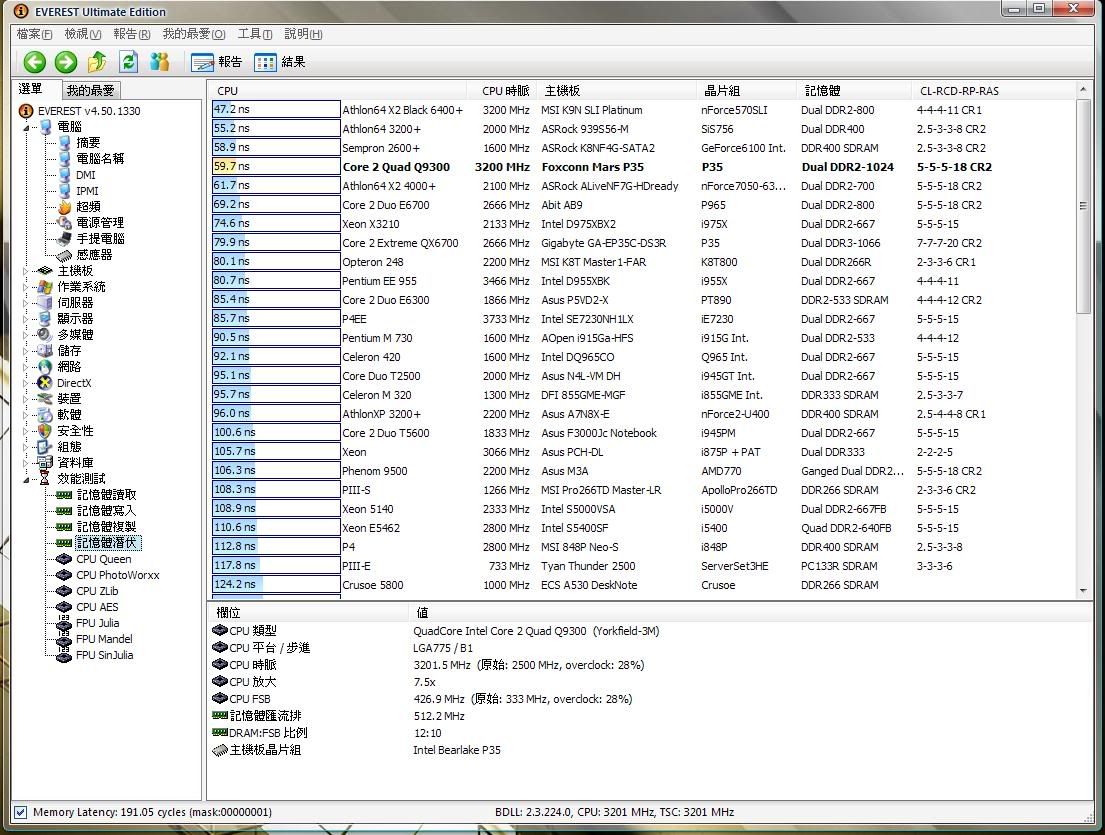Select EVEREST v4.50.1330 root icon
This screenshot has width=1105, height=835.
[x=26, y=111]
